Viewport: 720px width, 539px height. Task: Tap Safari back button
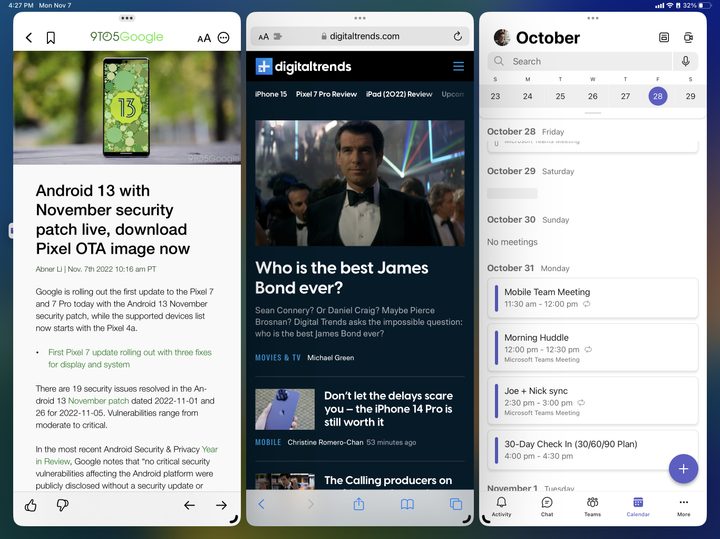(261, 504)
